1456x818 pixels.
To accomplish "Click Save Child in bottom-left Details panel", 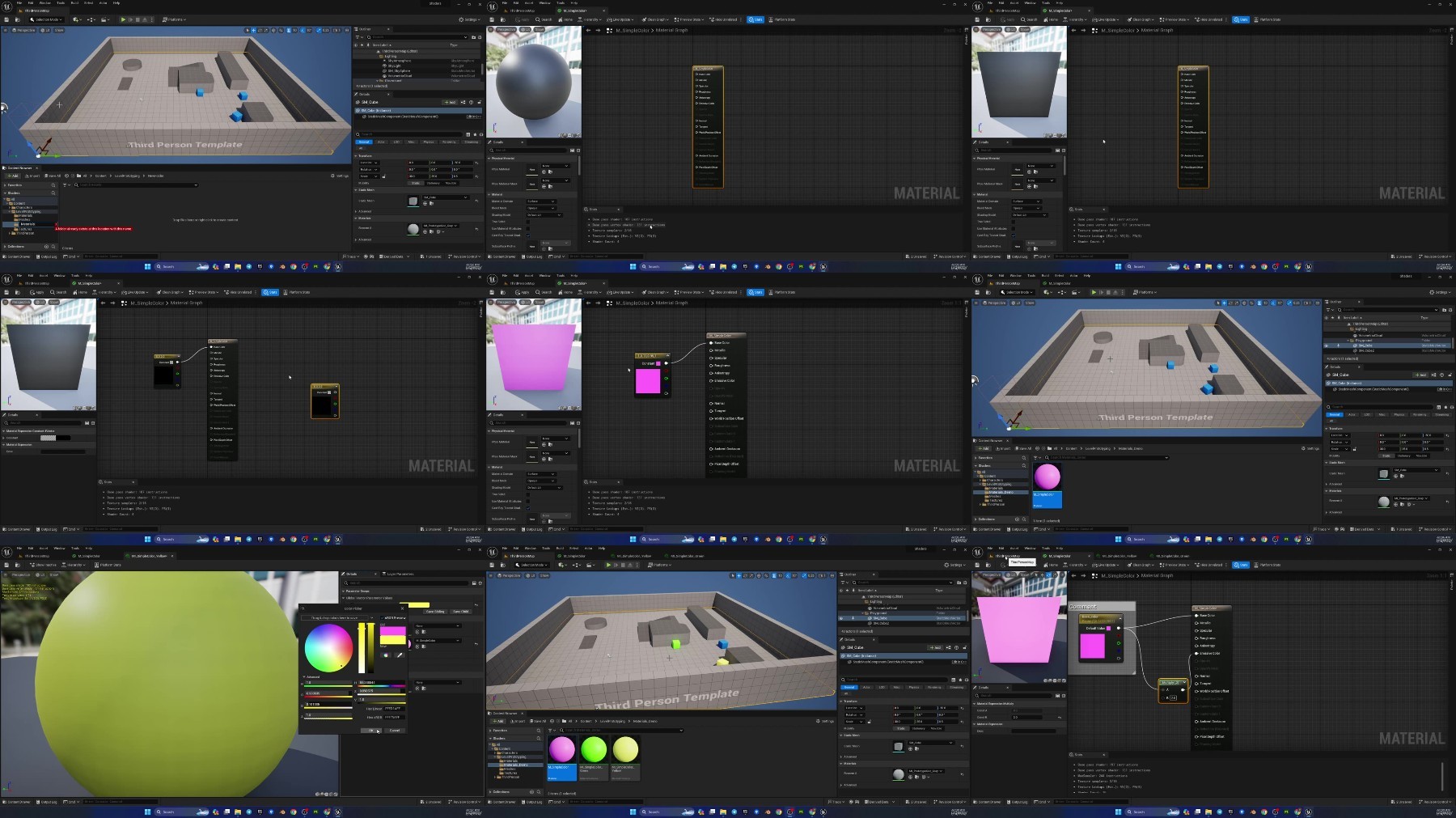I will 460,612.
